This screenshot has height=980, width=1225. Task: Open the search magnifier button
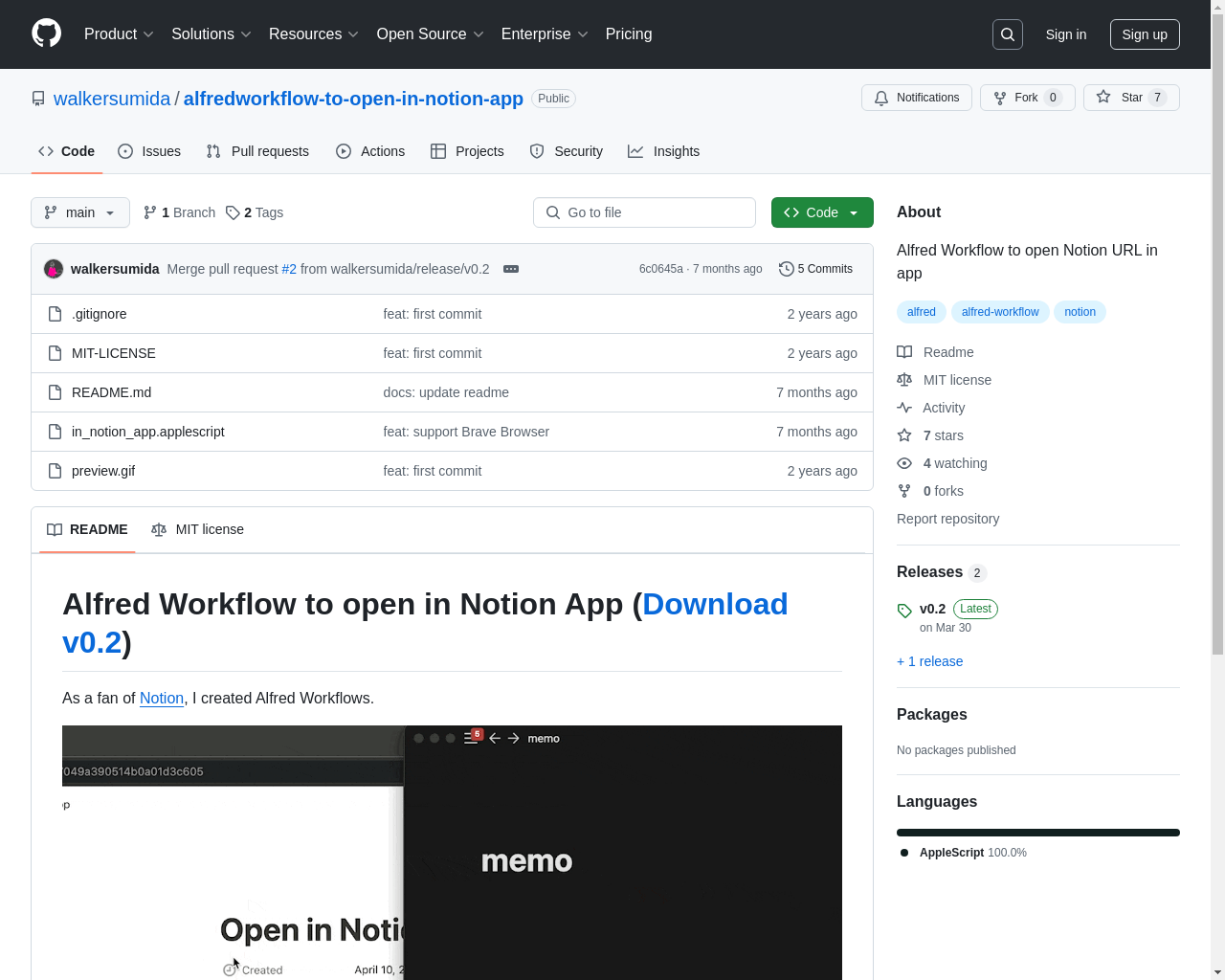click(x=1008, y=34)
